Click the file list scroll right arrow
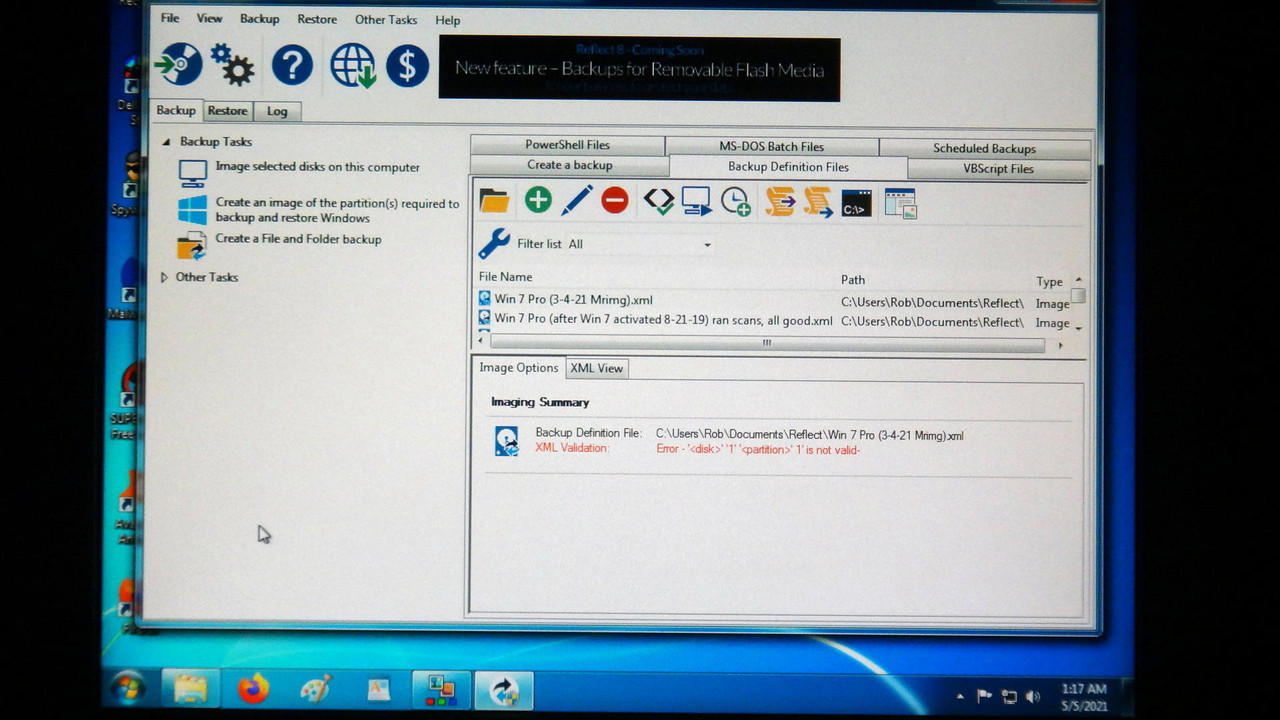Viewport: 1280px width, 720px height. (x=1062, y=345)
